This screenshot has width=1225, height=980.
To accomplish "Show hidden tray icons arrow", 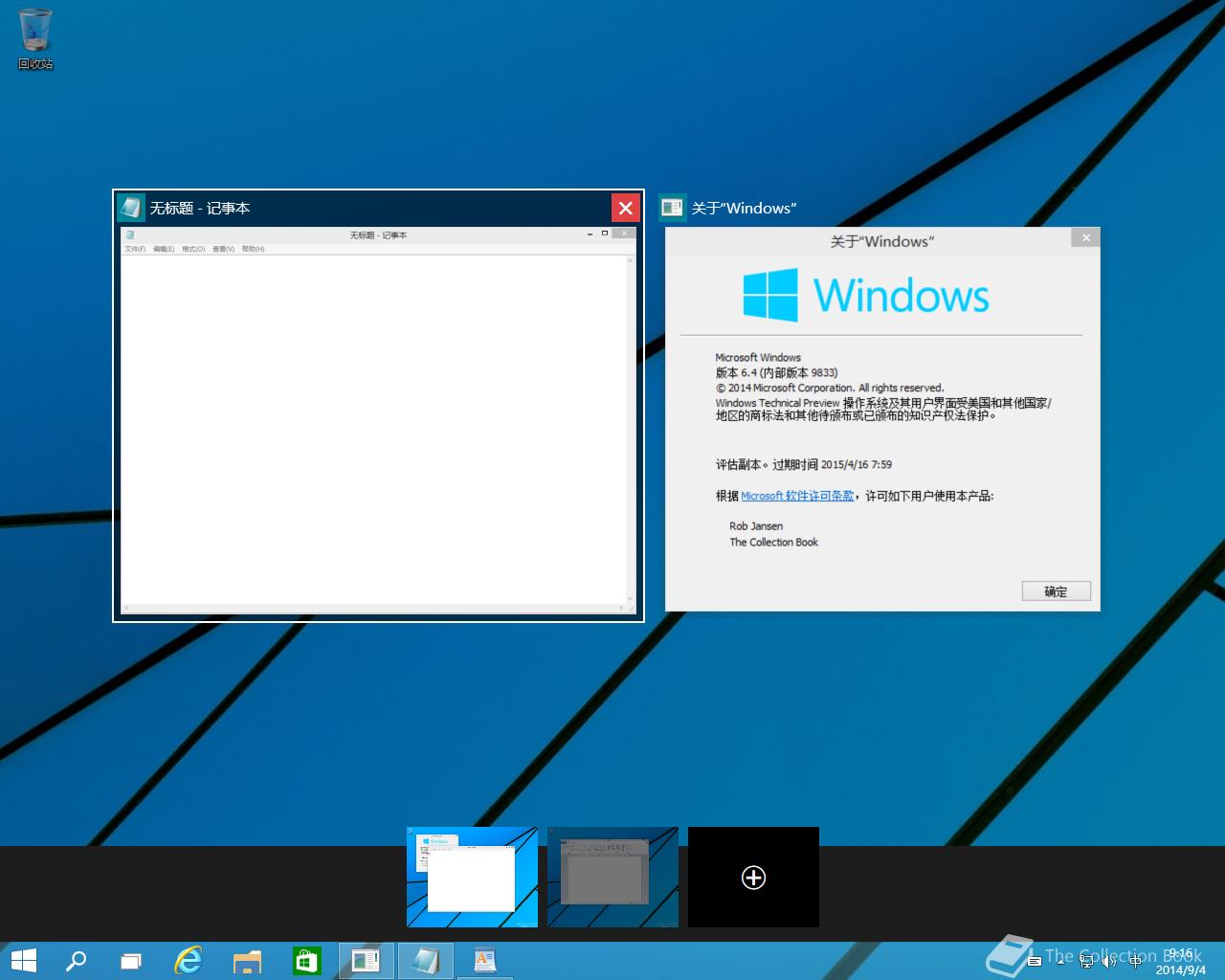I will tap(1060, 962).
